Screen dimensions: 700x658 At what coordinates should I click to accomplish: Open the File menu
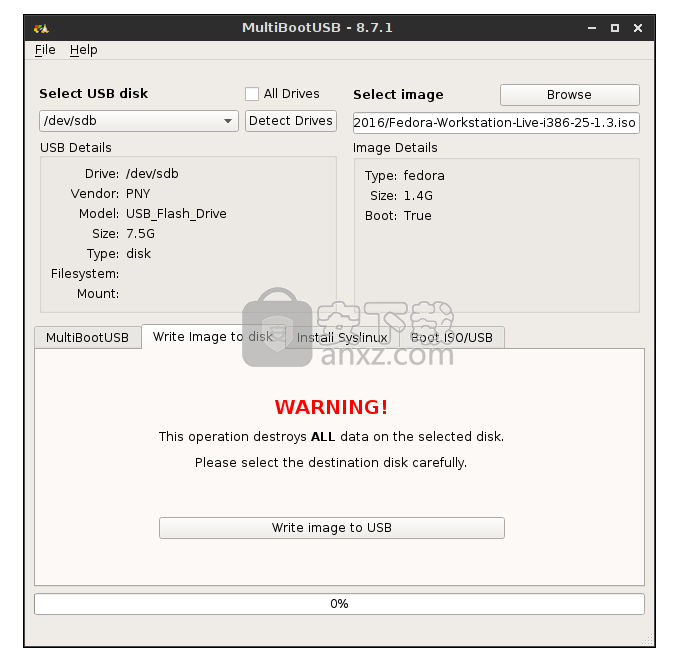(x=45, y=50)
